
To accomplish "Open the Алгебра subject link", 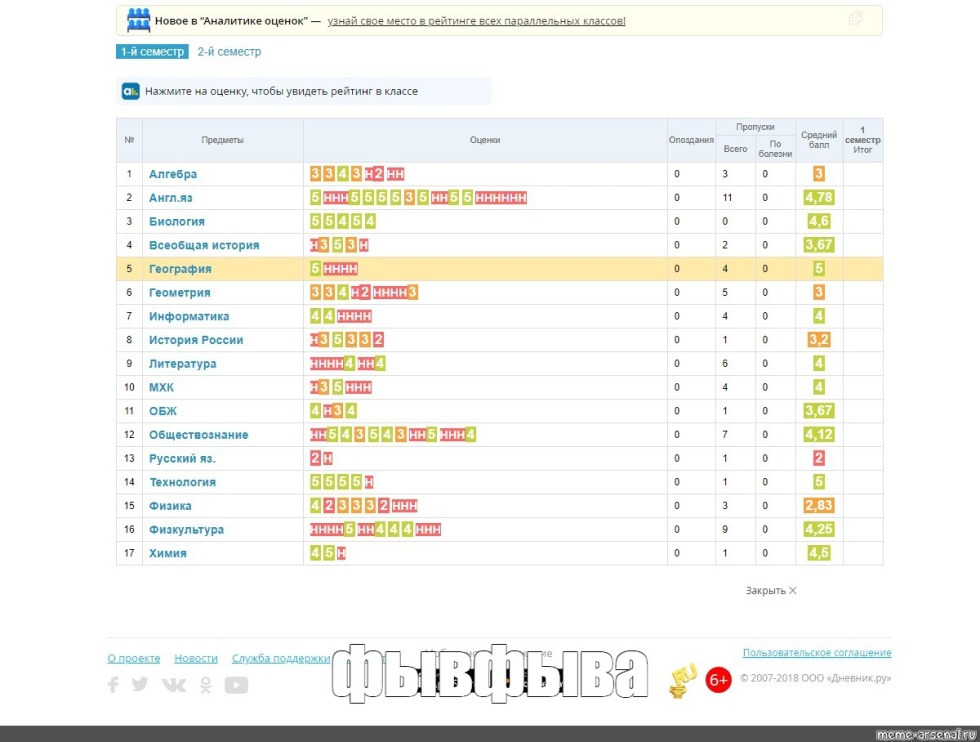I will click(x=173, y=174).
